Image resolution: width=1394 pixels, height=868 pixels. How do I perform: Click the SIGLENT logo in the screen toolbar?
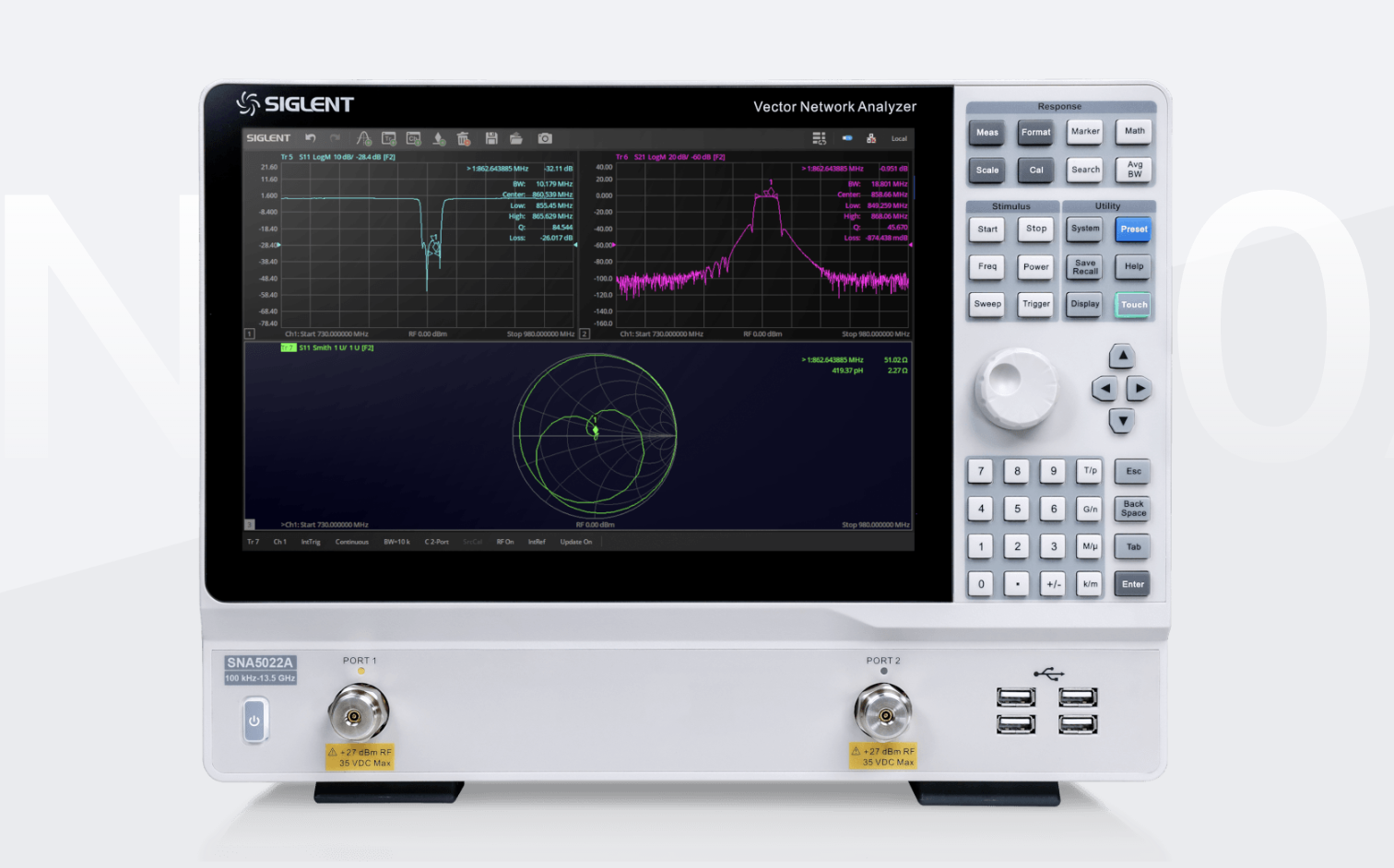click(x=268, y=138)
